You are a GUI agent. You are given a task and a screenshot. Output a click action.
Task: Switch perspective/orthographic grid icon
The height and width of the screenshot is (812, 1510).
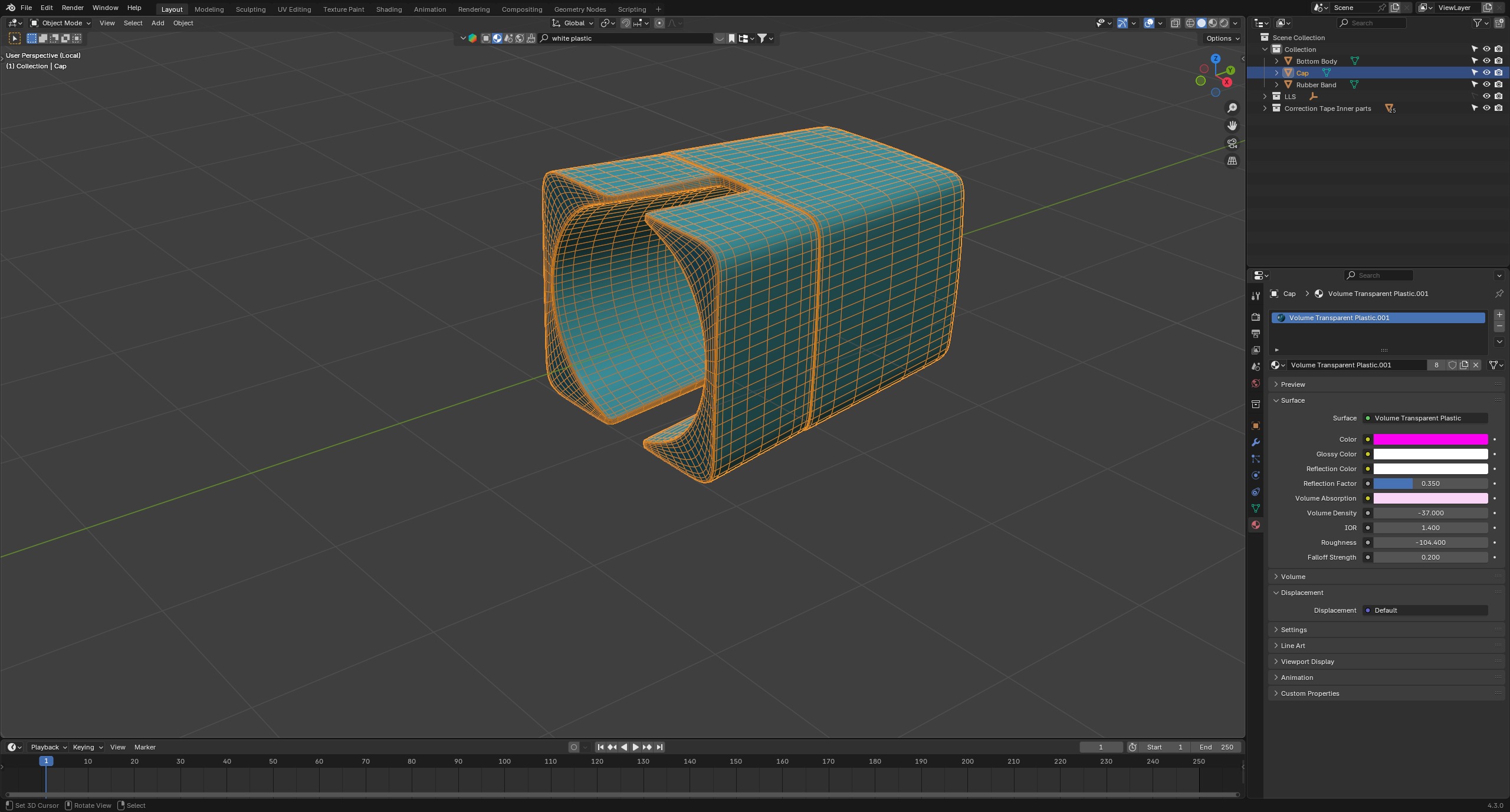[1232, 161]
